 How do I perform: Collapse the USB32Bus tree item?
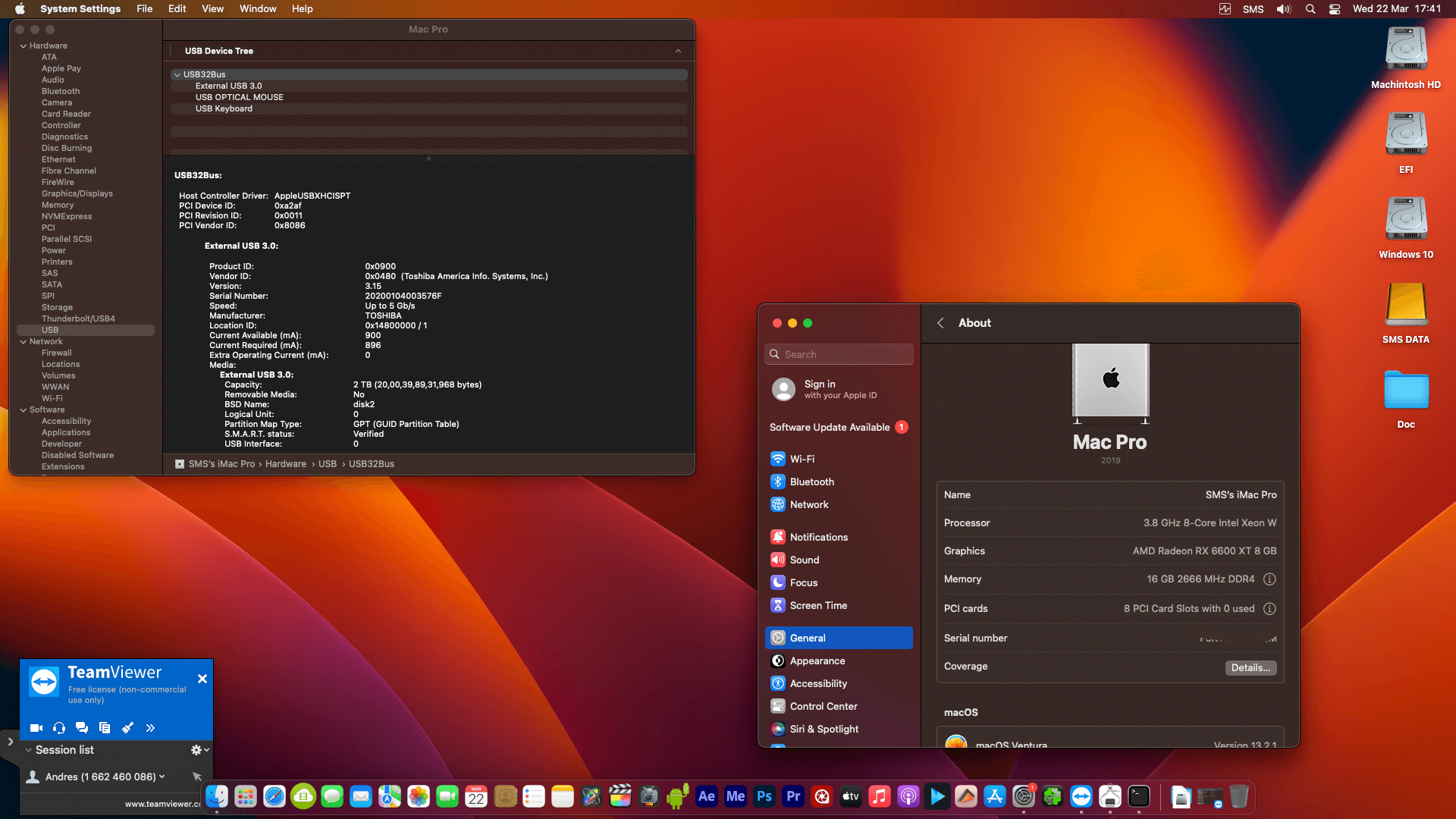coord(177,74)
